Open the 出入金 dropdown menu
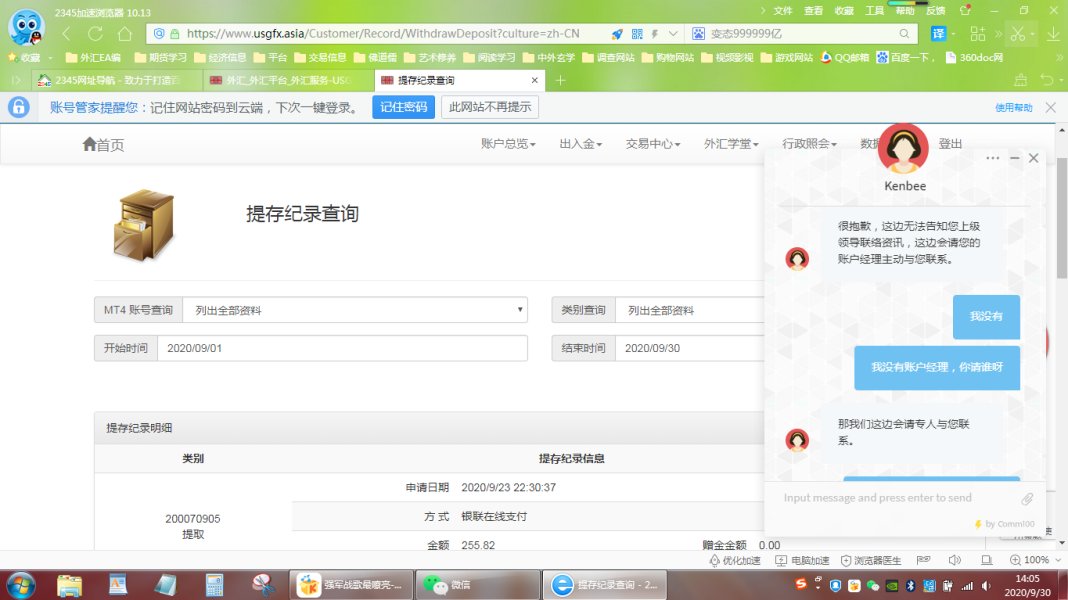This screenshot has width=1068, height=600. coord(580,144)
